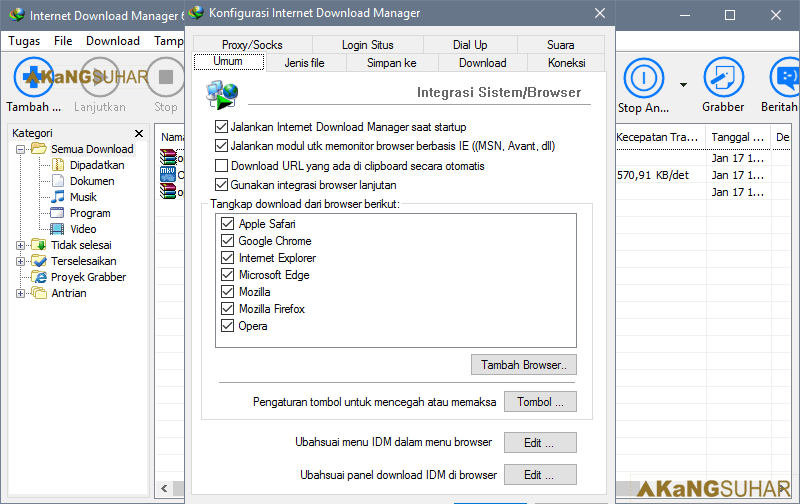
Task: Click the IDM title bar icon in main window
Action: tap(17, 15)
